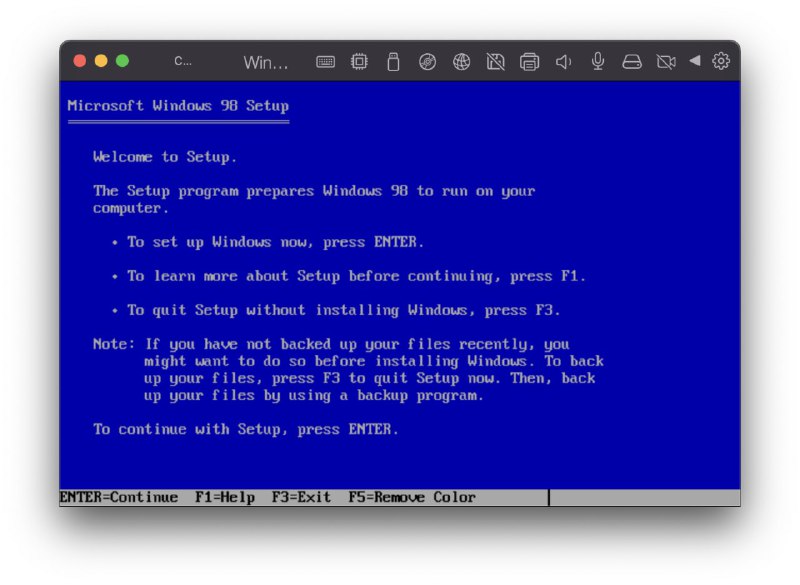Click the disabled shared folder icon
This screenshot has height=585, width=800.
[x=495, y=62]
